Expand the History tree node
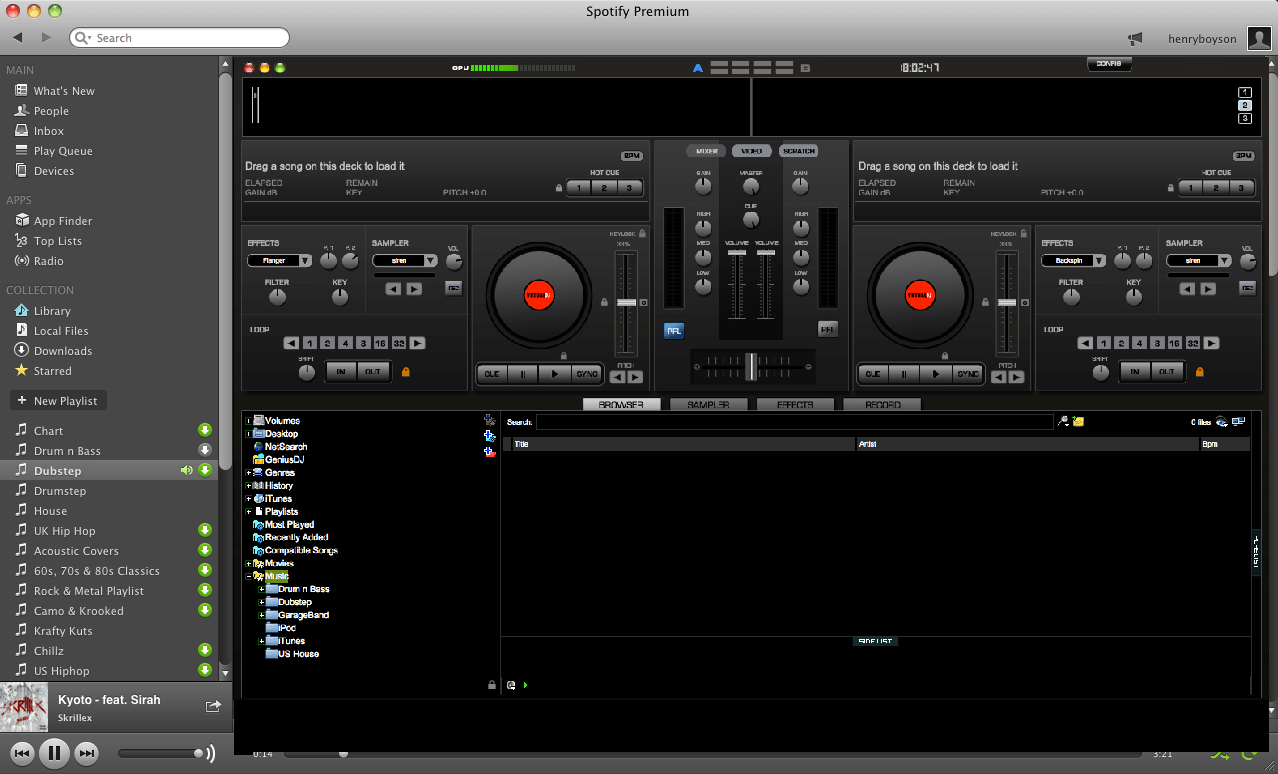 click(248, 485)
